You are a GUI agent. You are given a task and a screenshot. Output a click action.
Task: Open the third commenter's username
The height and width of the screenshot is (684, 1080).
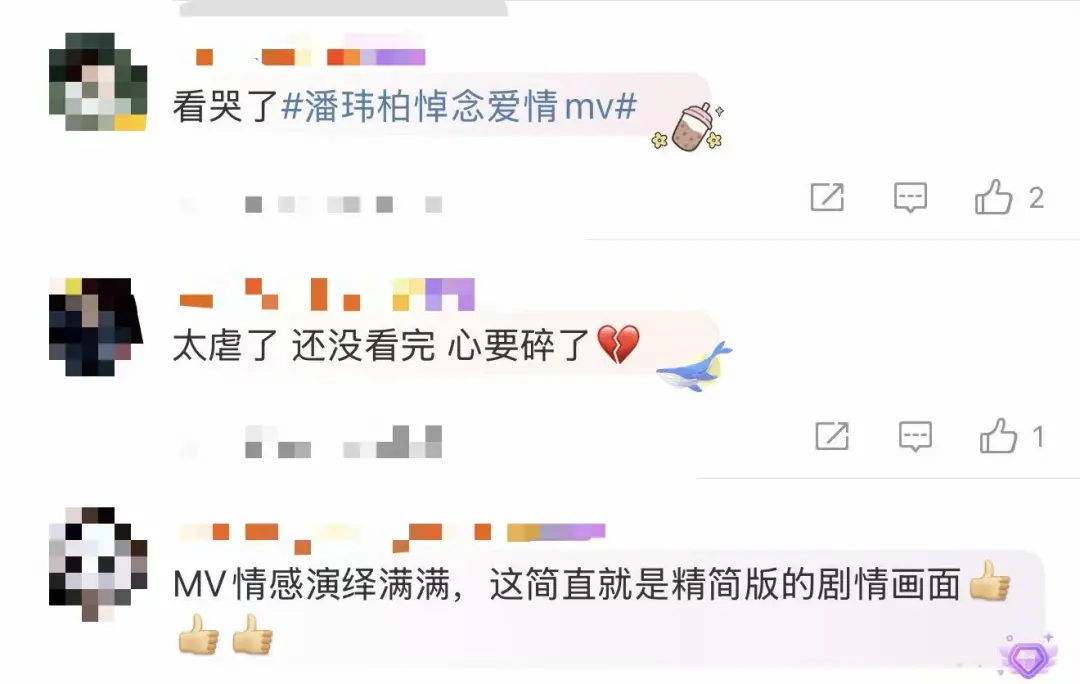click(x=392, y=537)
